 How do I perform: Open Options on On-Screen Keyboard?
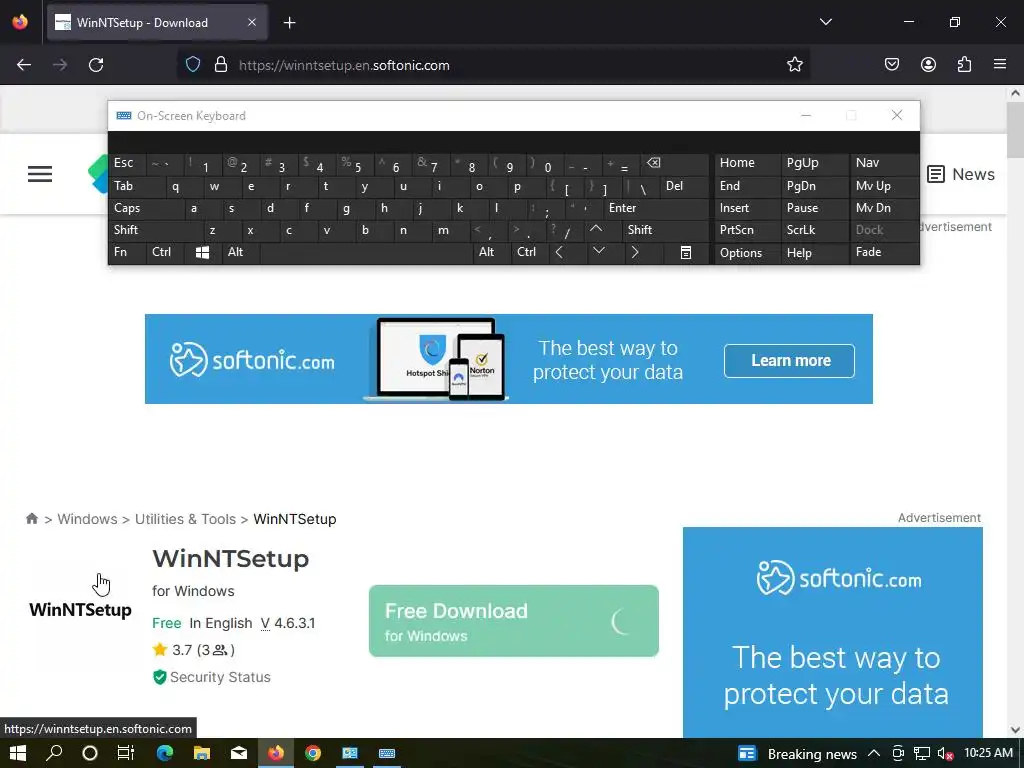point(746,253)
